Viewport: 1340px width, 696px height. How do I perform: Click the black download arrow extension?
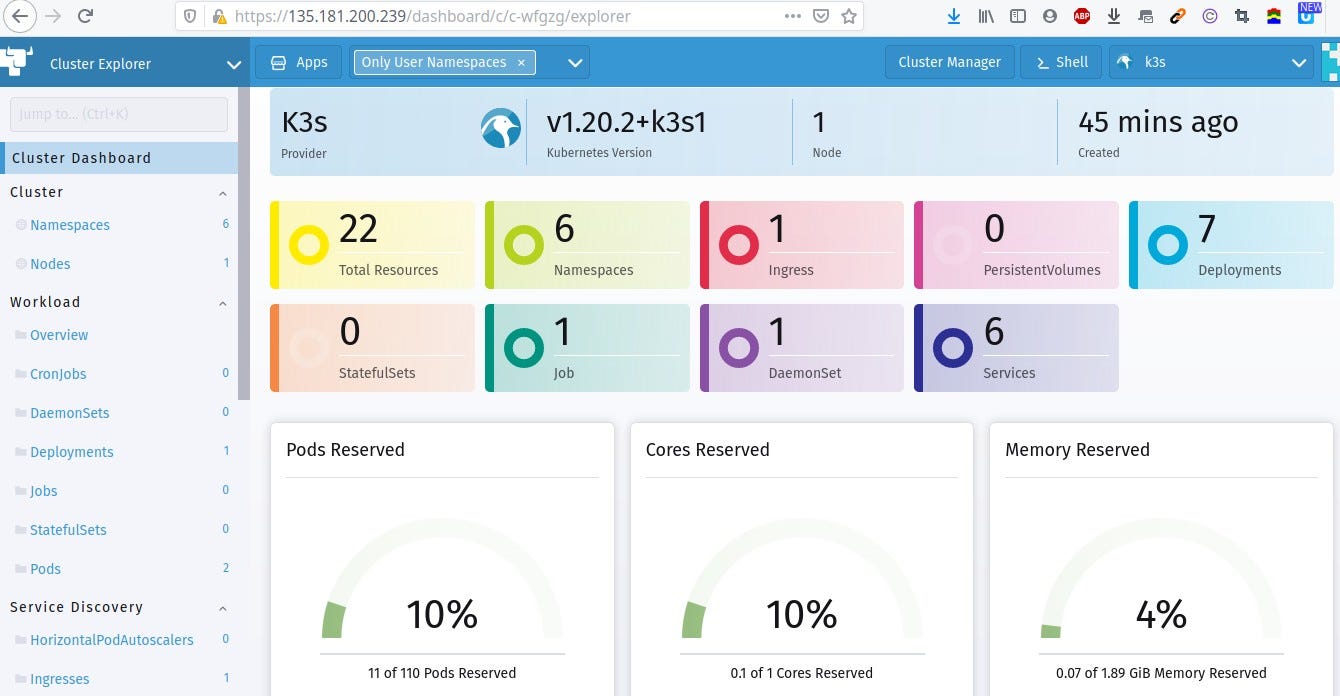pyautogui.click(x=1114, y=16)
